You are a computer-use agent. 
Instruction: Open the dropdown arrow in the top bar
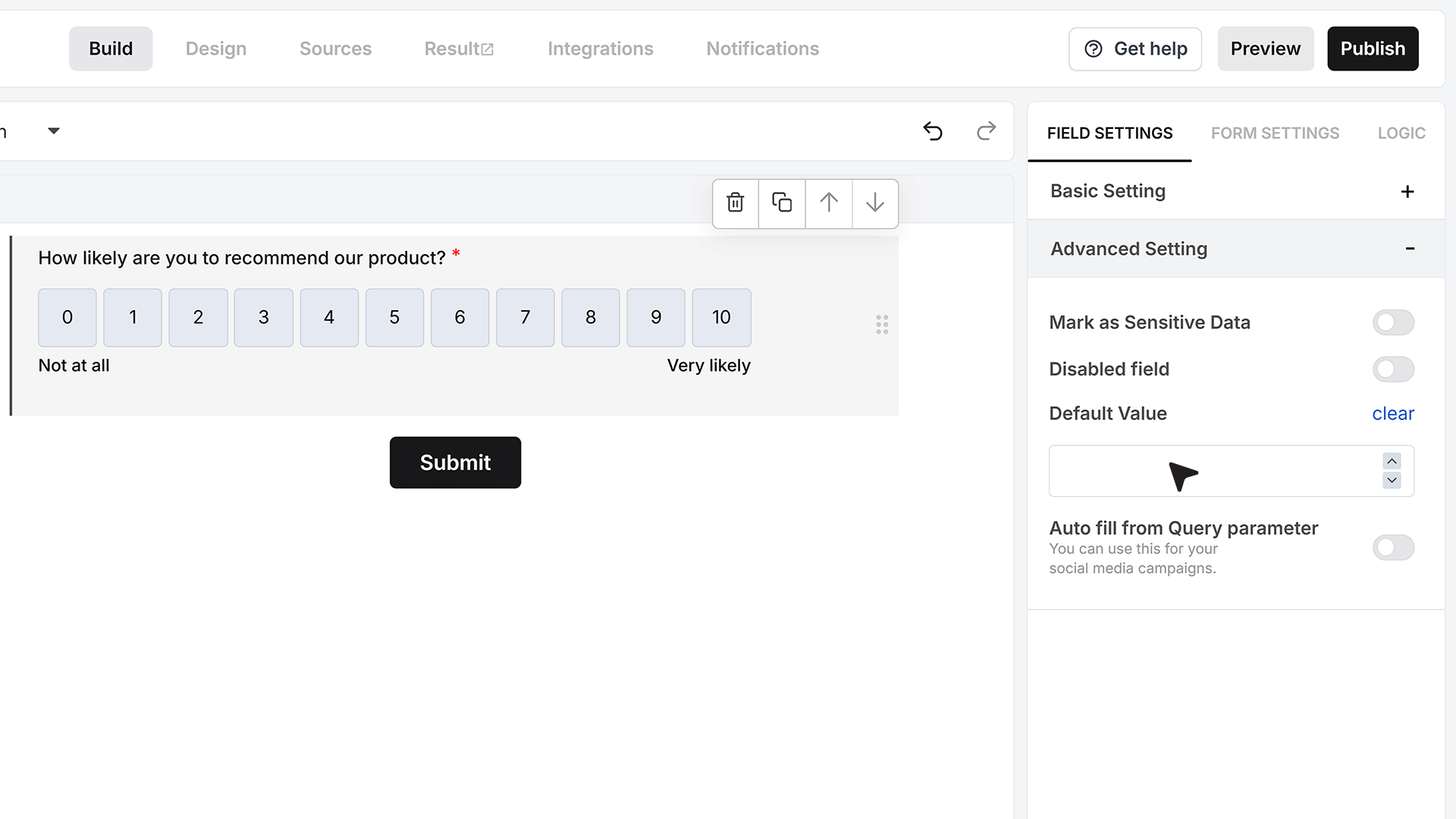[54, 131]
